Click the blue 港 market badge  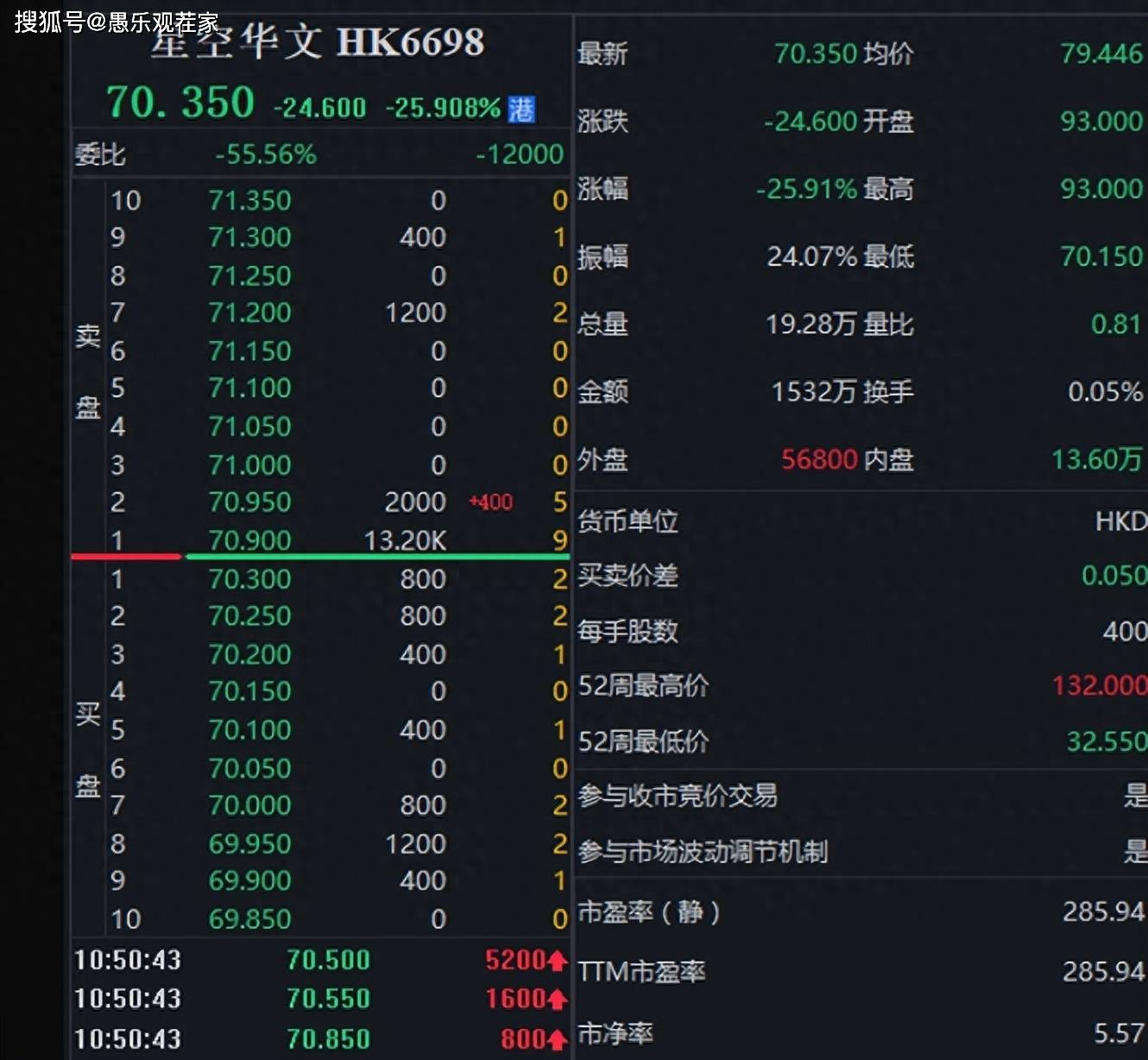pyautogui.click(x=521, y=110)
